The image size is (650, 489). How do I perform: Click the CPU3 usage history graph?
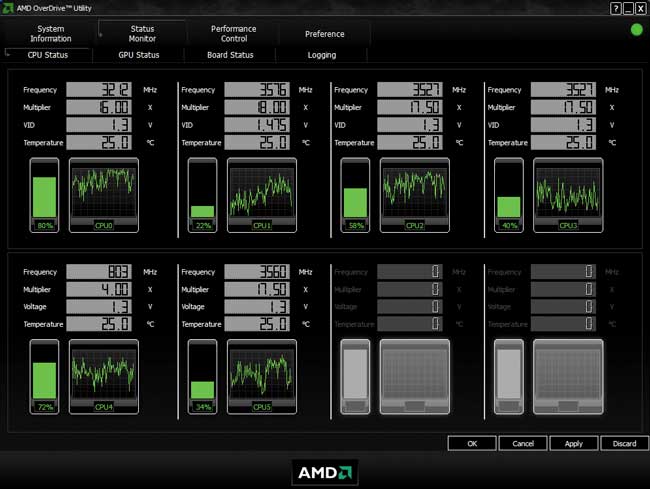(568, 195)
